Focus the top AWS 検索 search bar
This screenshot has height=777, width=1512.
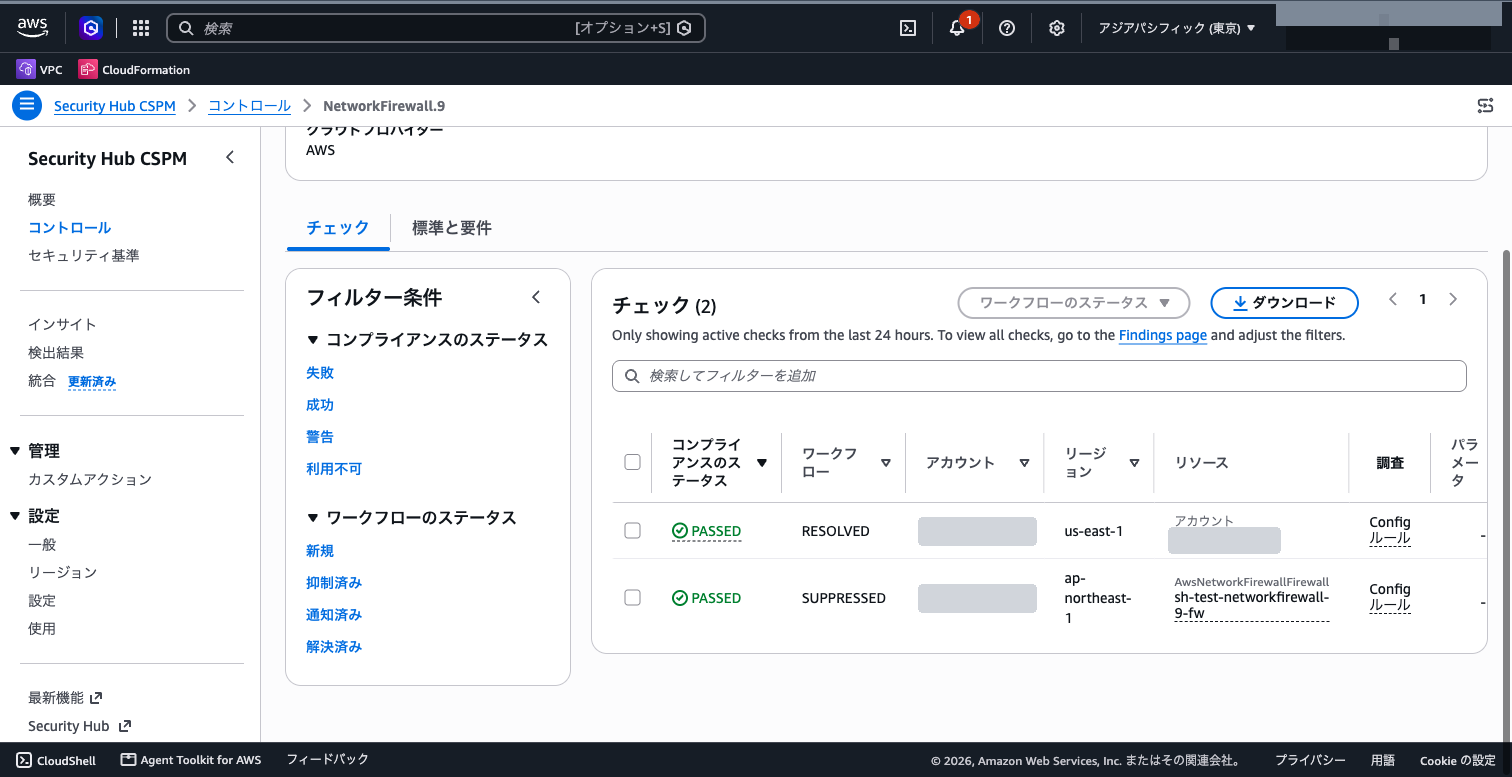436,28
